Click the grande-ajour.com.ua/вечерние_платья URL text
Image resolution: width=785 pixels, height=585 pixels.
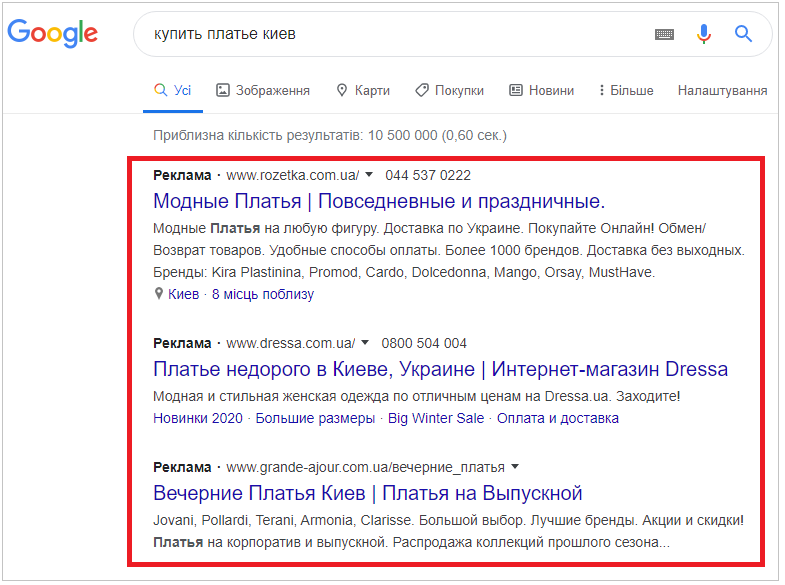(365, 467)
